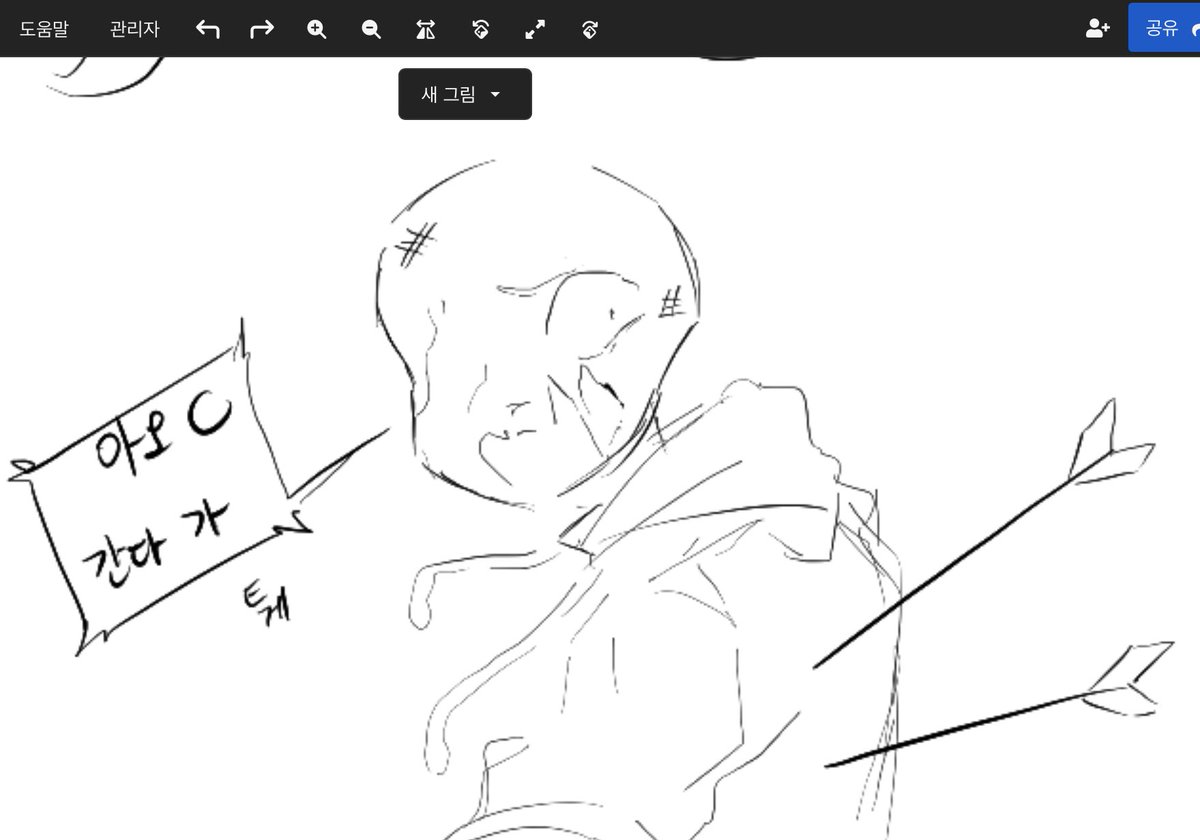Image resolution: width=1200 pixels, height=840 pixels.
Task: Toggle fullscreen with the expand arrows icon
Action: pyautogui.click(x=535, y=29)
